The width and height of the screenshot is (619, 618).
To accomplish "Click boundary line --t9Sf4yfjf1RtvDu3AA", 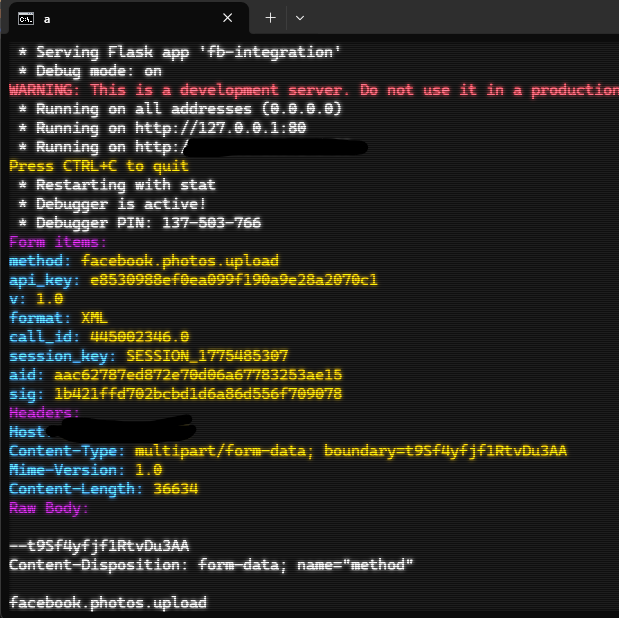I will (99, 546).
